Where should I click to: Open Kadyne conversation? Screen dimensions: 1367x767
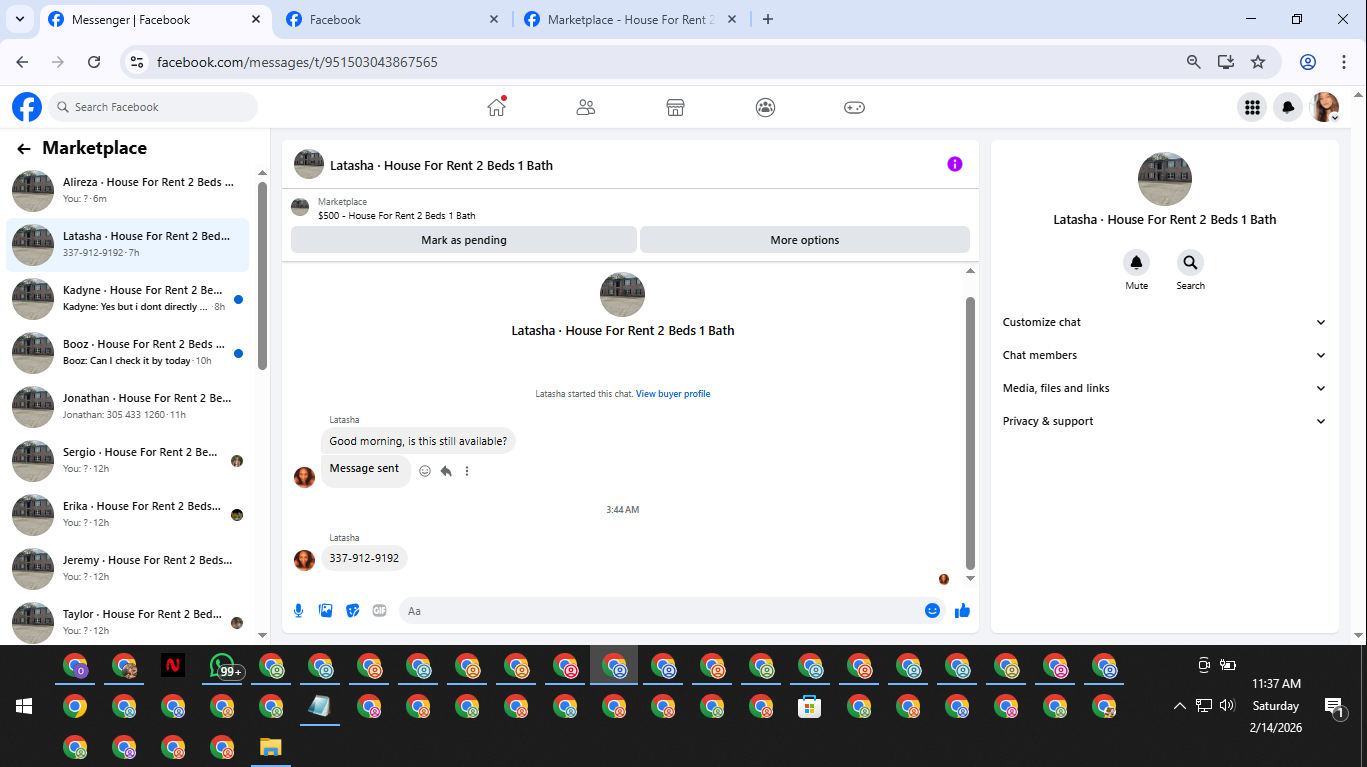127,298
